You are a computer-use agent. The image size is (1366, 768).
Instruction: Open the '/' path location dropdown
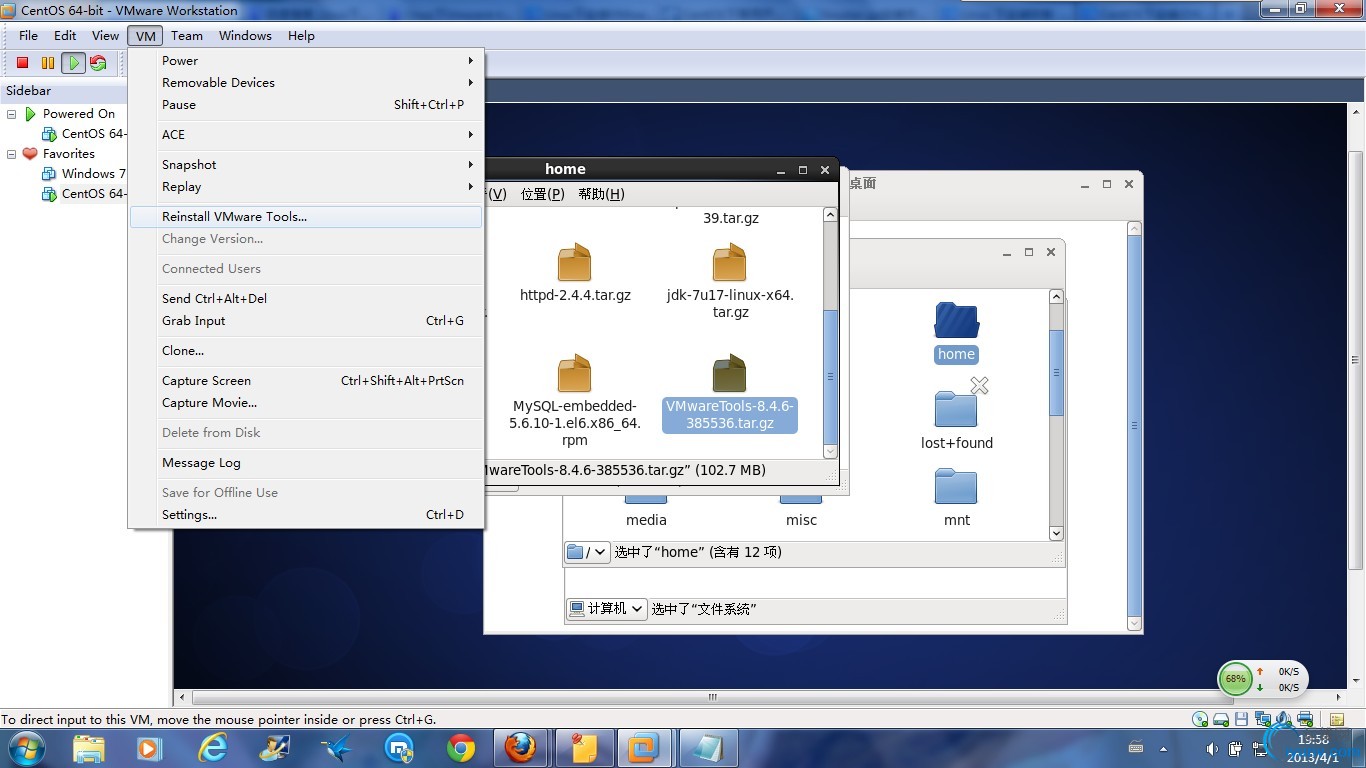coord(587,552)
